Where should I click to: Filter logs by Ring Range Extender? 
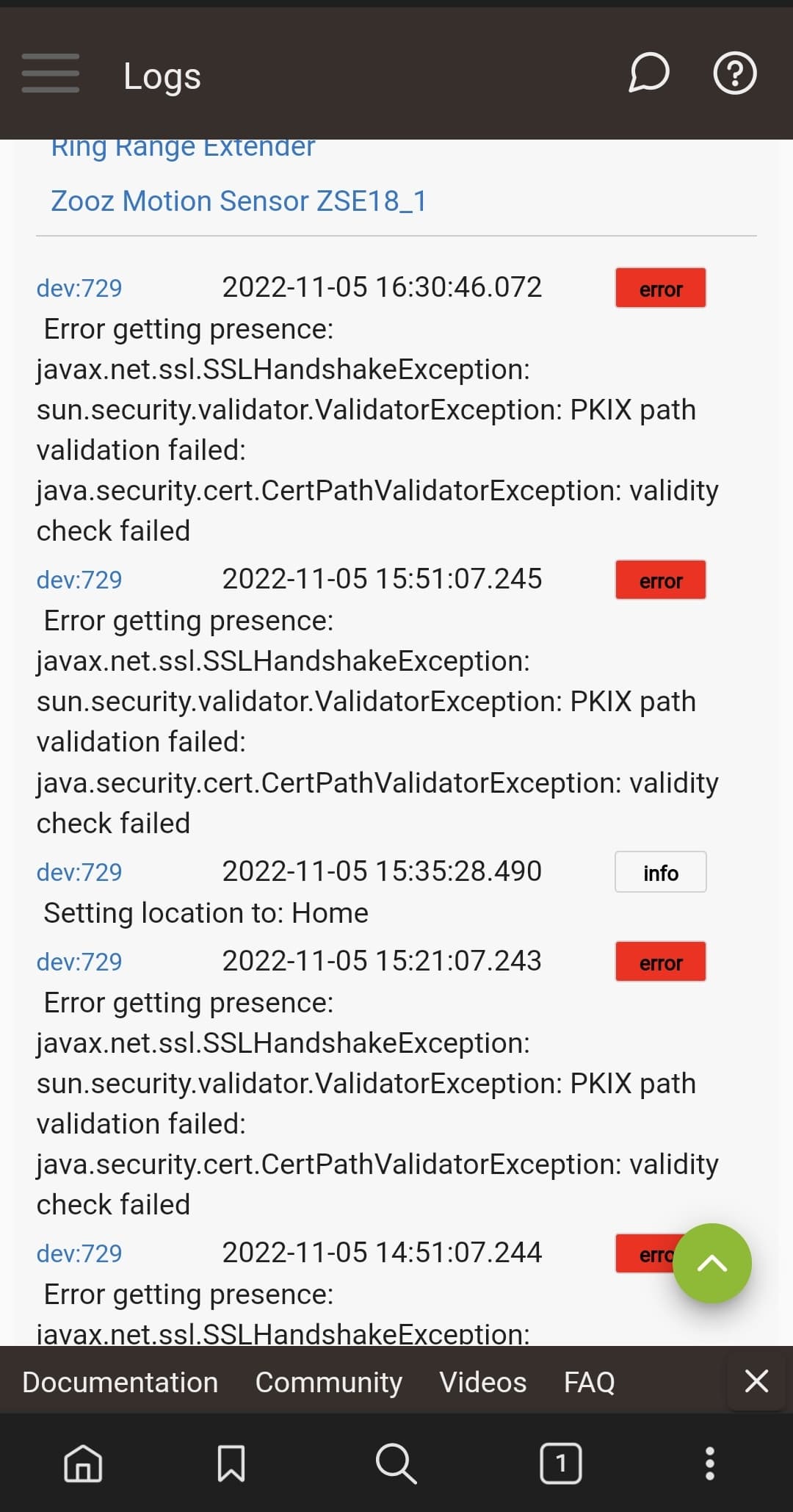tap(183, 148)
